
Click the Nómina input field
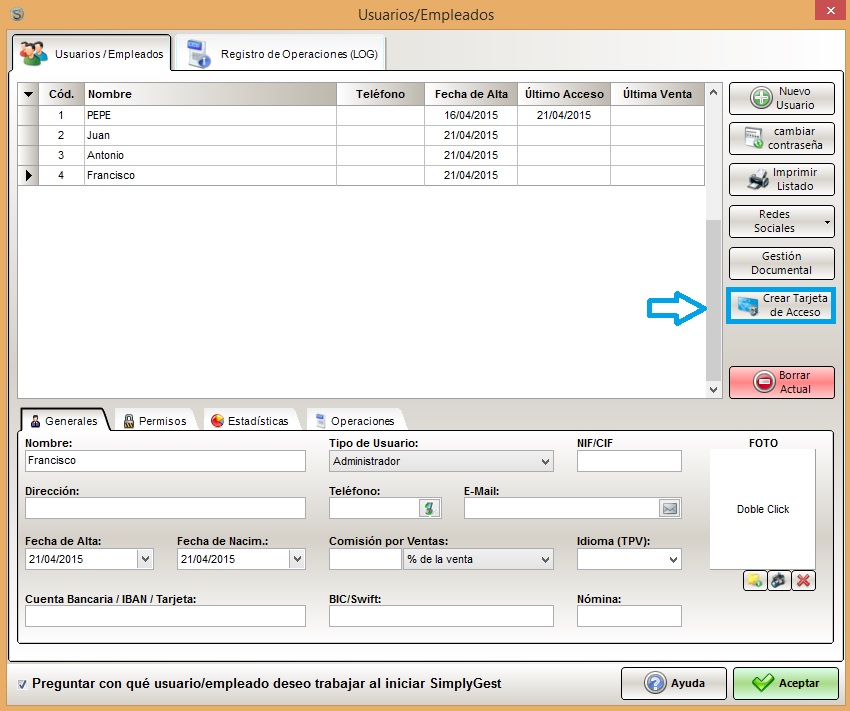(x=629, y=616)
